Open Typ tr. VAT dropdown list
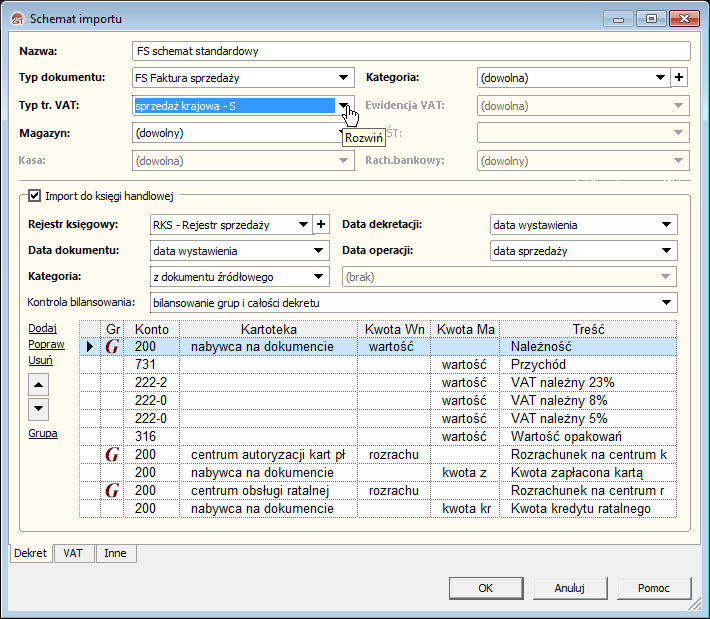The width and height of the screenshot is (710, 619). click(x=343, y=105)
